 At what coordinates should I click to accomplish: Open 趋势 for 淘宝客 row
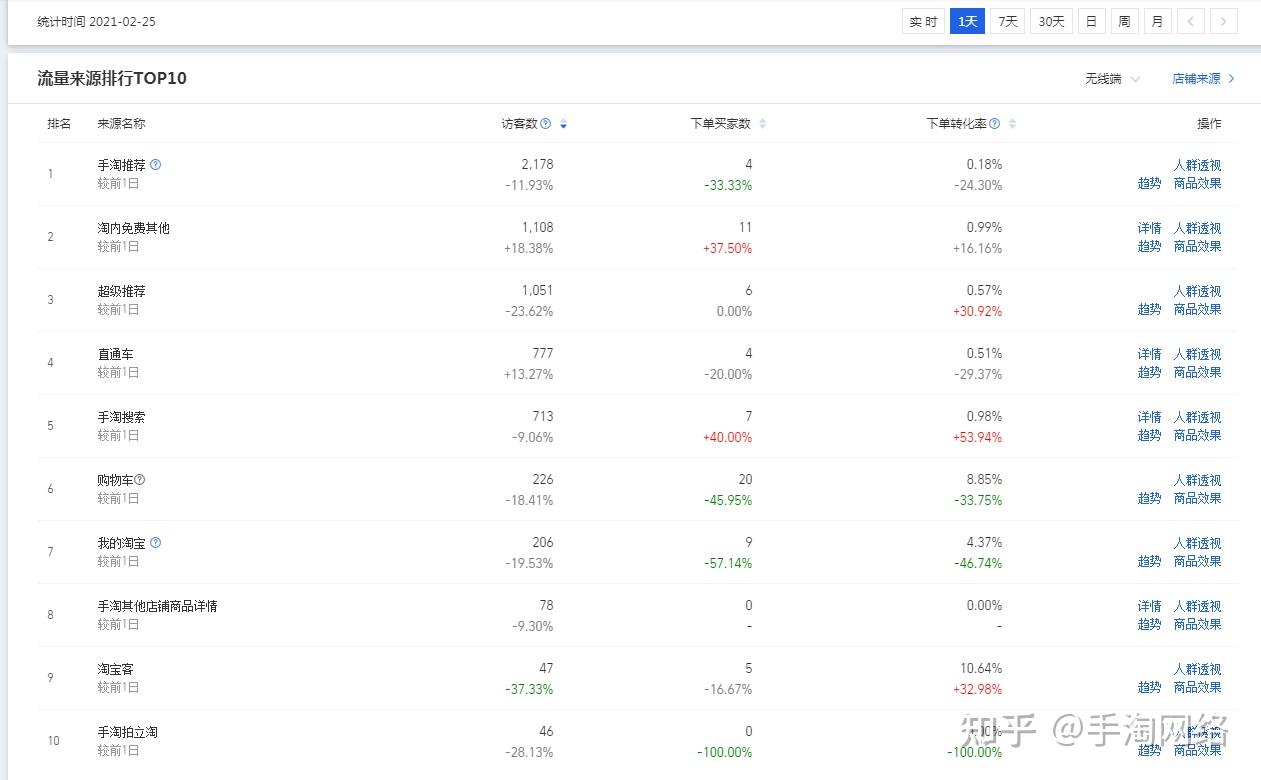(1149, 688)
